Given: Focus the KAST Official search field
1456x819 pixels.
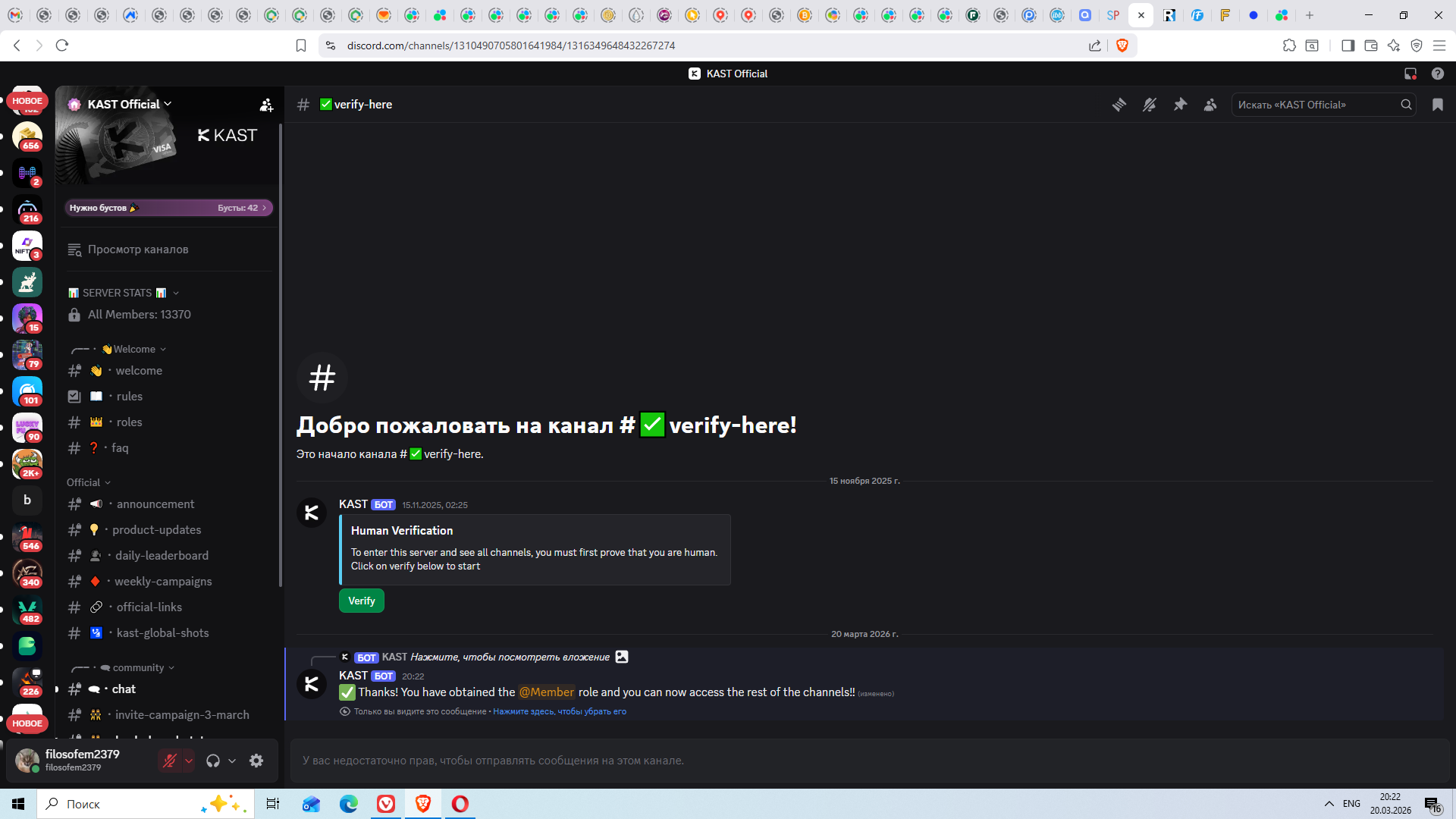Looking at the screenshot, I should point(1316,105).
